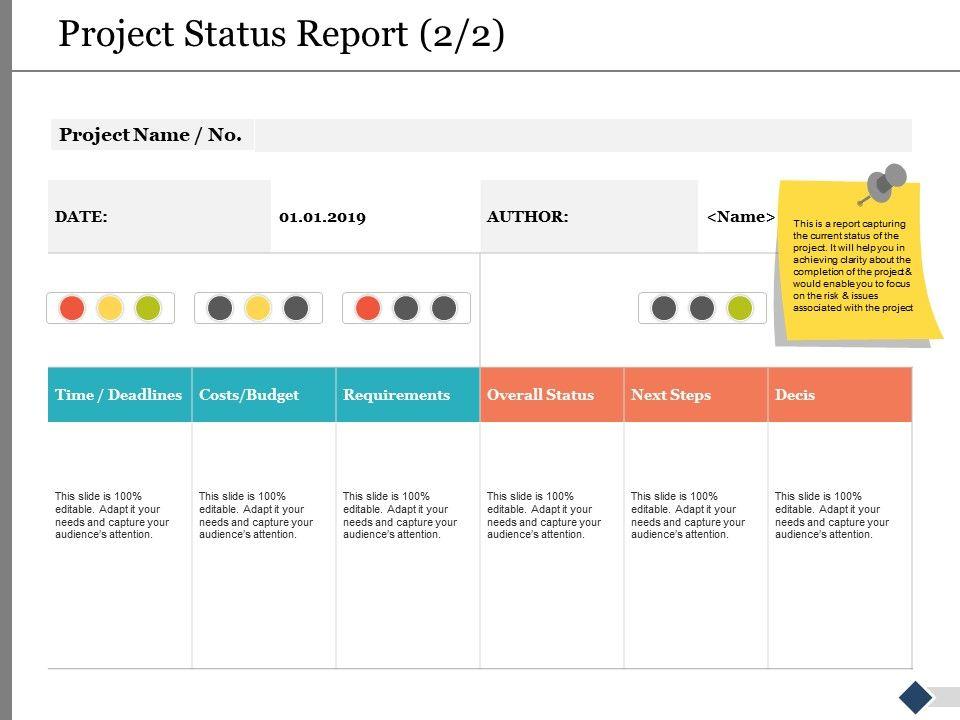Click green light in fourth traffic indicator
Image resolution: width=960 pixels, height=720 pixels.
(740, 308)
